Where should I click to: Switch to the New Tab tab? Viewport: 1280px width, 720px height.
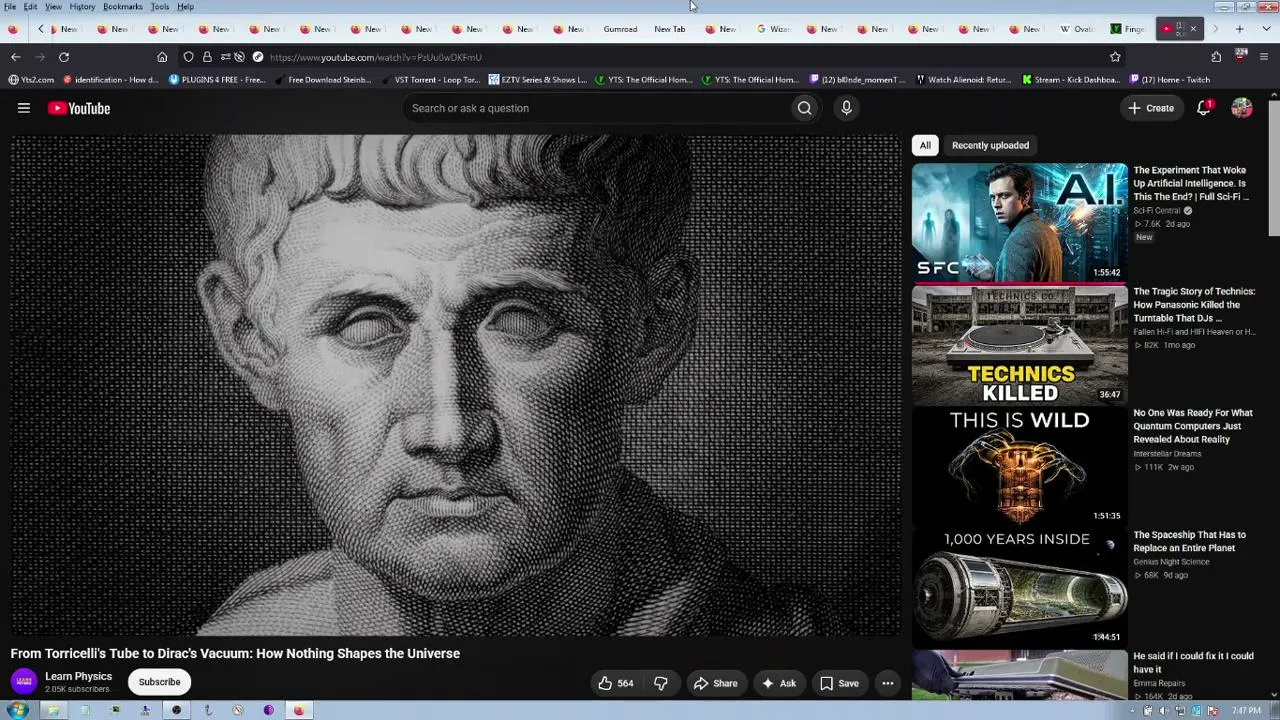pos(670,29)
